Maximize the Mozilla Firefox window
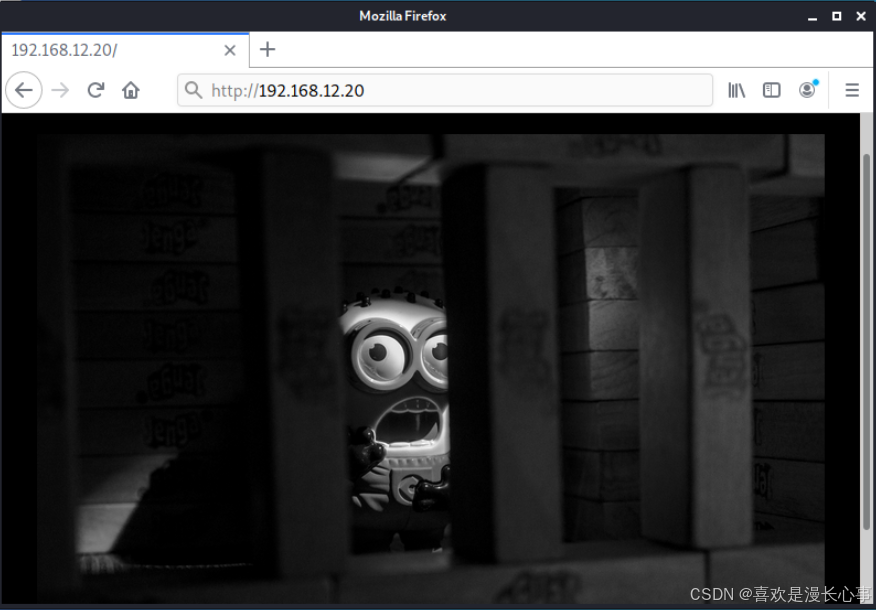Image resolution: width=876 pixels, height=610 pixels. click(837, 16)
